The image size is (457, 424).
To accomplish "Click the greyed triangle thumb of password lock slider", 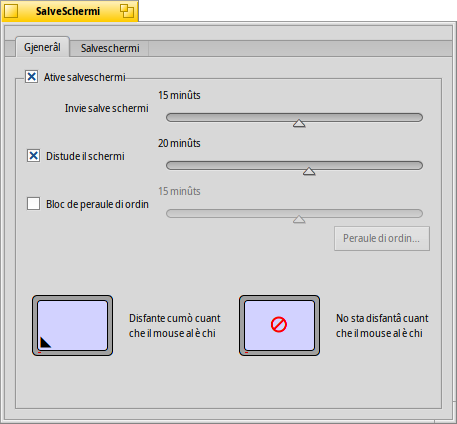I will tap(299, 219).
